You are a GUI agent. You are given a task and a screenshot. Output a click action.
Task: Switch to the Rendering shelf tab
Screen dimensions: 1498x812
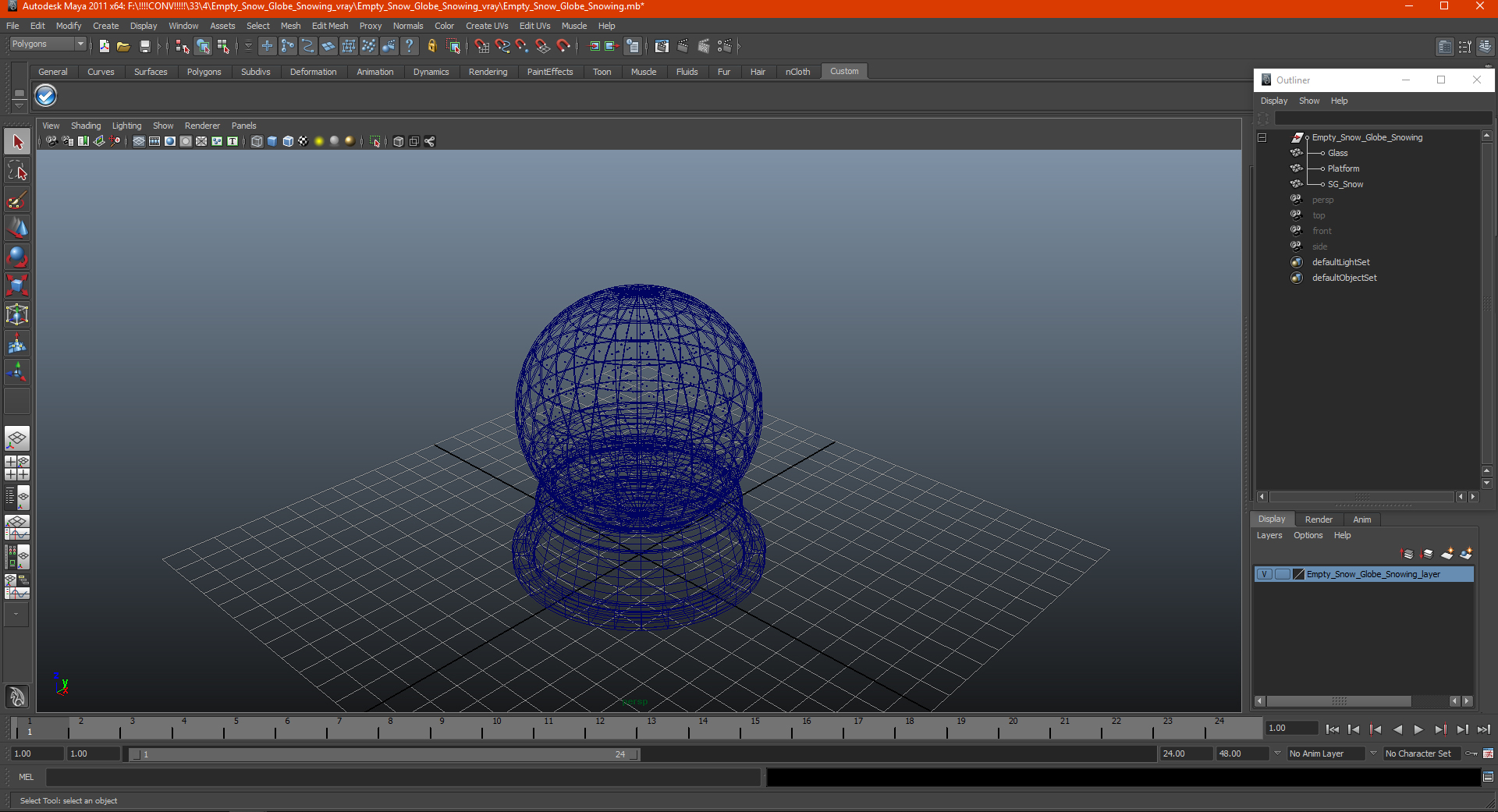pos(488,72)
